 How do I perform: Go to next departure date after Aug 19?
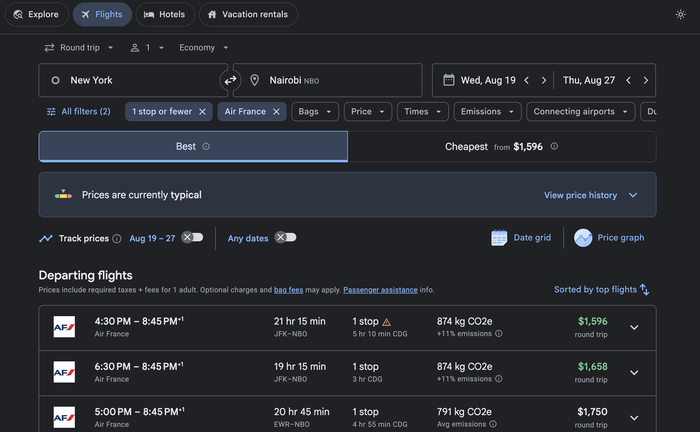click(544, 80)
